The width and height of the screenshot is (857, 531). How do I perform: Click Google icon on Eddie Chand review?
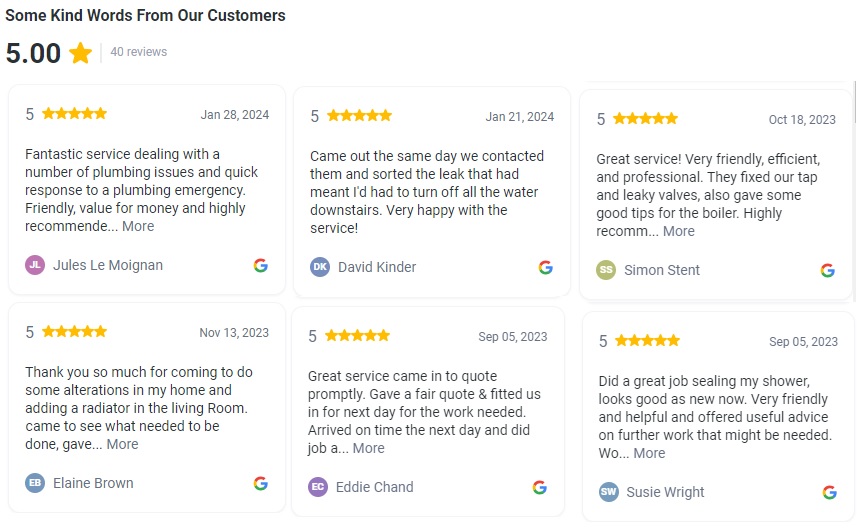coord(539,487)
